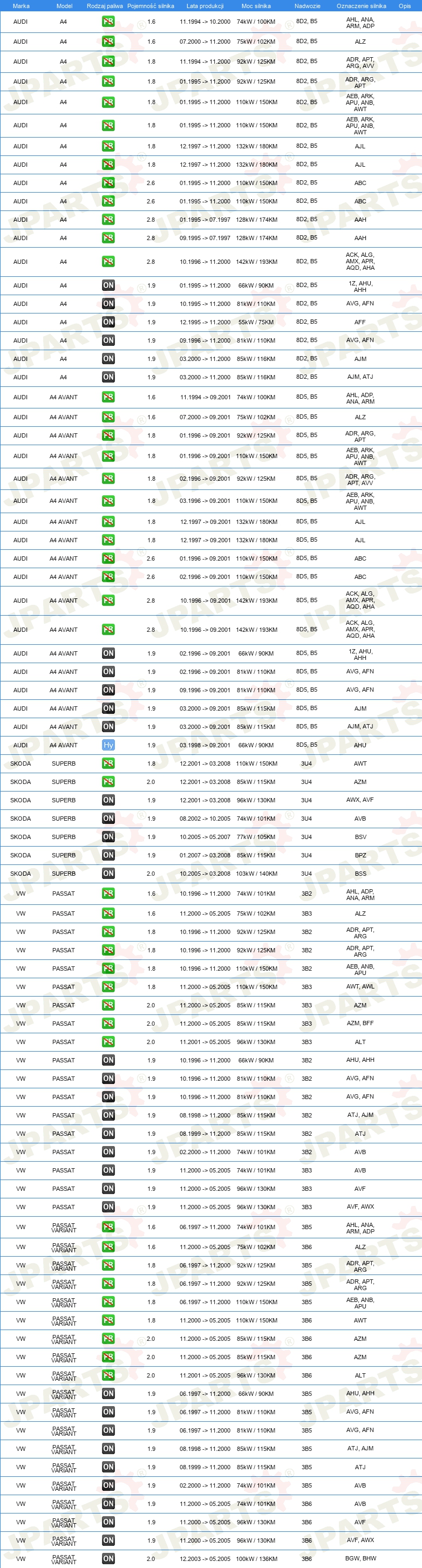Click the PB icon in Audi A4 8D2 142kW / 193KM row
The image size is (422, 1568).
click(108, 262)
